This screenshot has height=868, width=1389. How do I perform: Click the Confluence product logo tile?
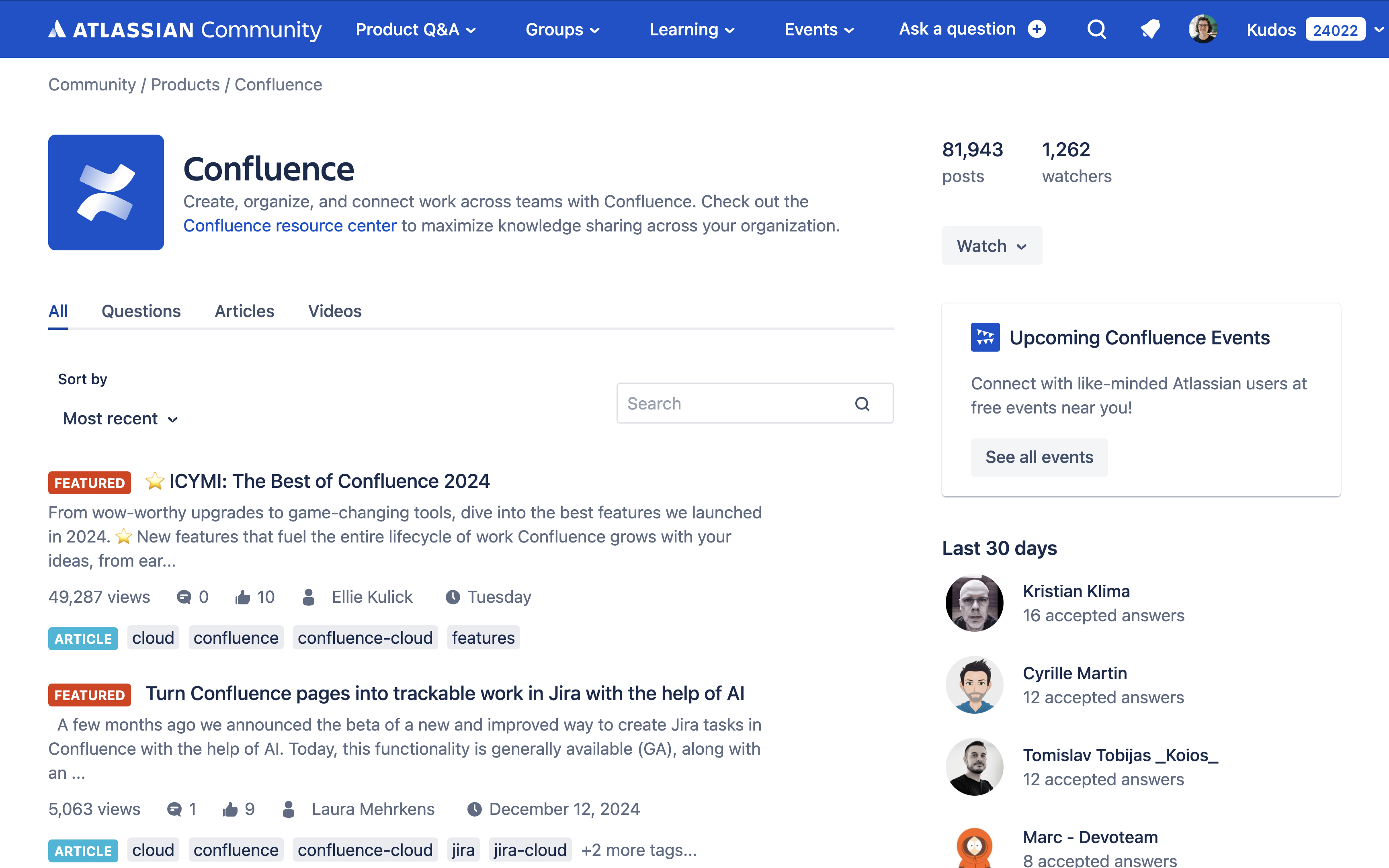(106, 192)
